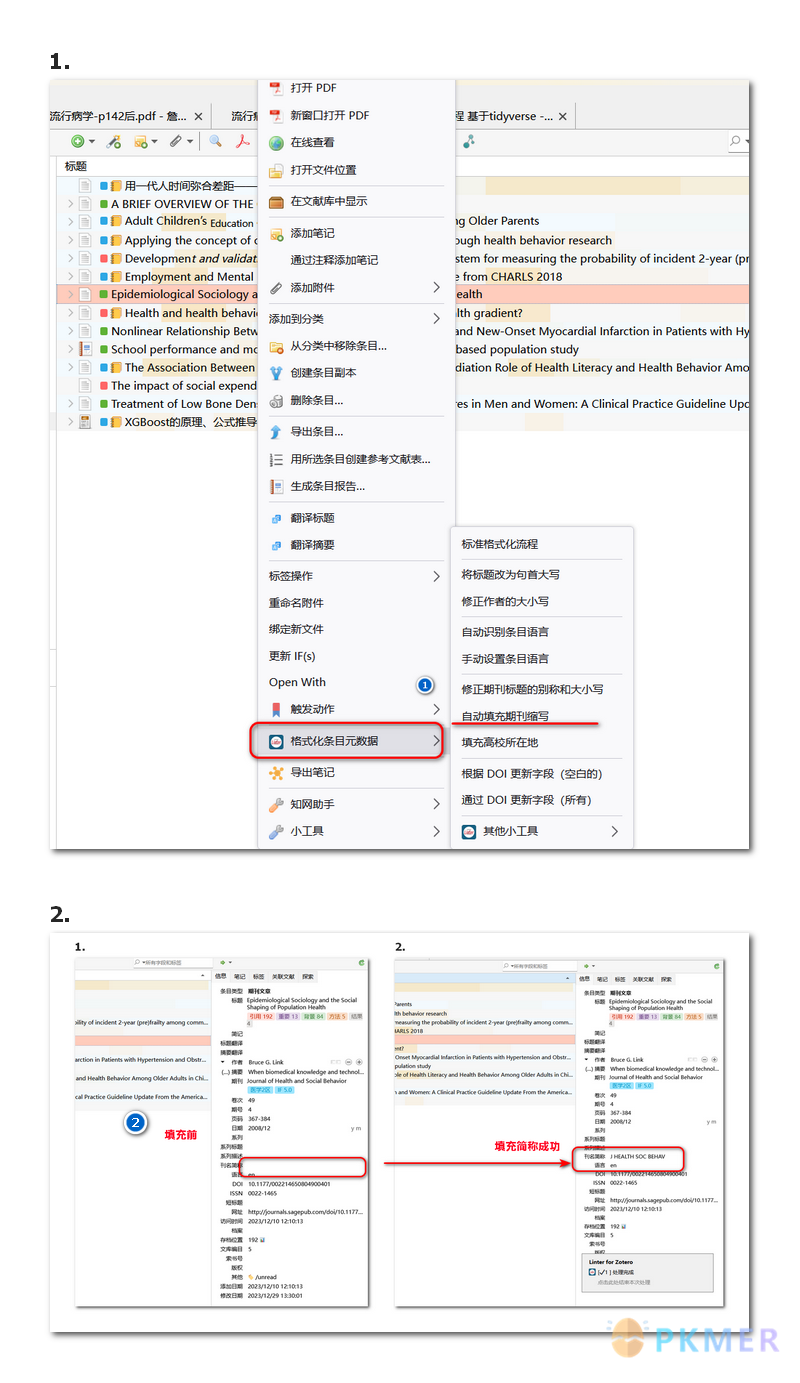Close the 流行病学-p142后.pdf tab
Image resolution: width=800 pixels, height=1383 pixels.
tap(198, 116)
